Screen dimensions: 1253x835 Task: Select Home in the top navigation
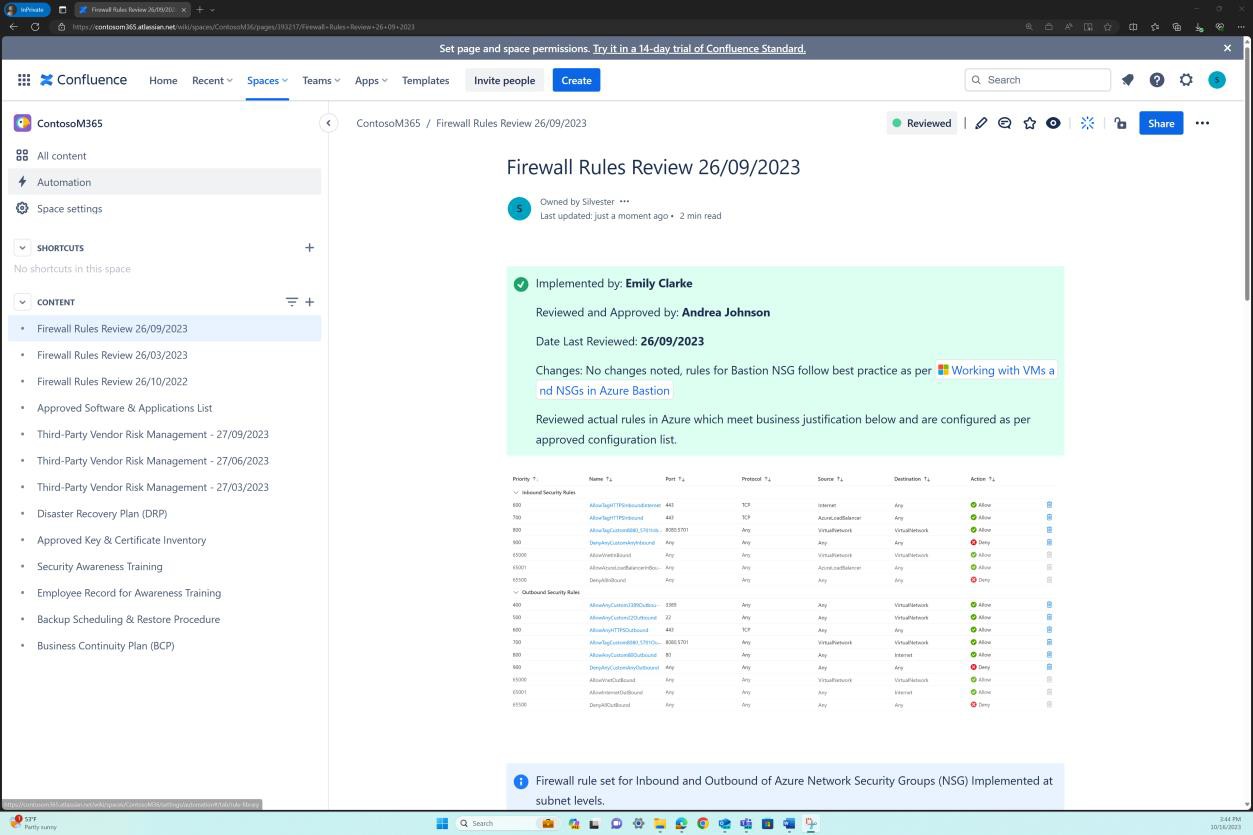(163, 80)
